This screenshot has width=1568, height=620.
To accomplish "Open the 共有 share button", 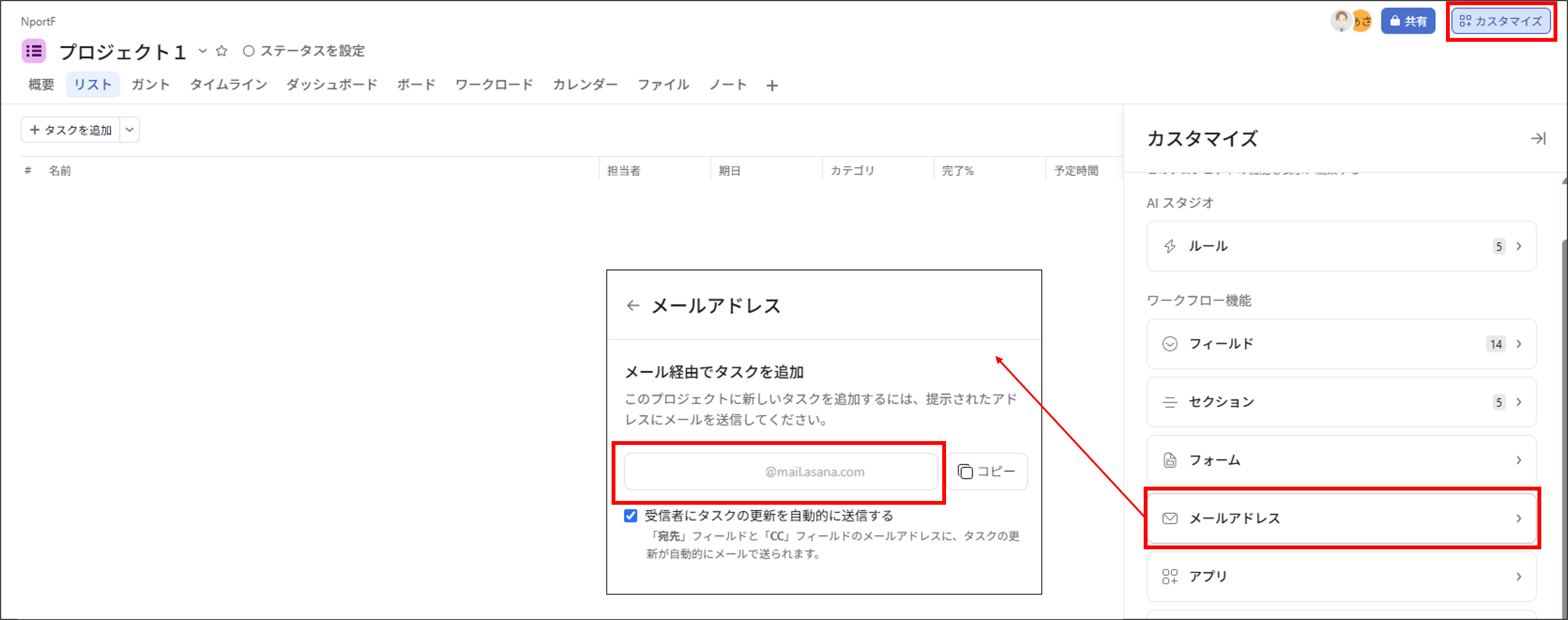I will [1408, 21].
